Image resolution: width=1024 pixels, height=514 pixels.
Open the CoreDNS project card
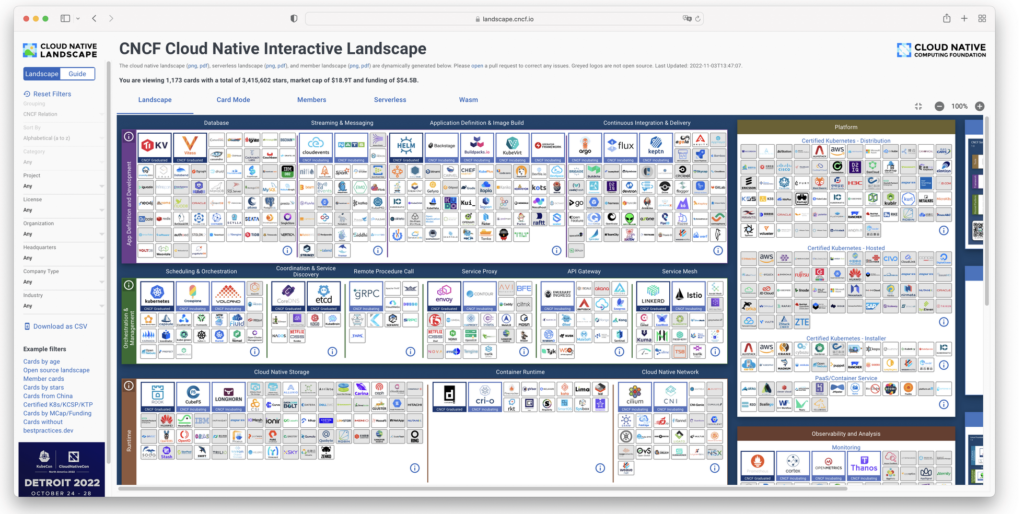tap(288, 296)
